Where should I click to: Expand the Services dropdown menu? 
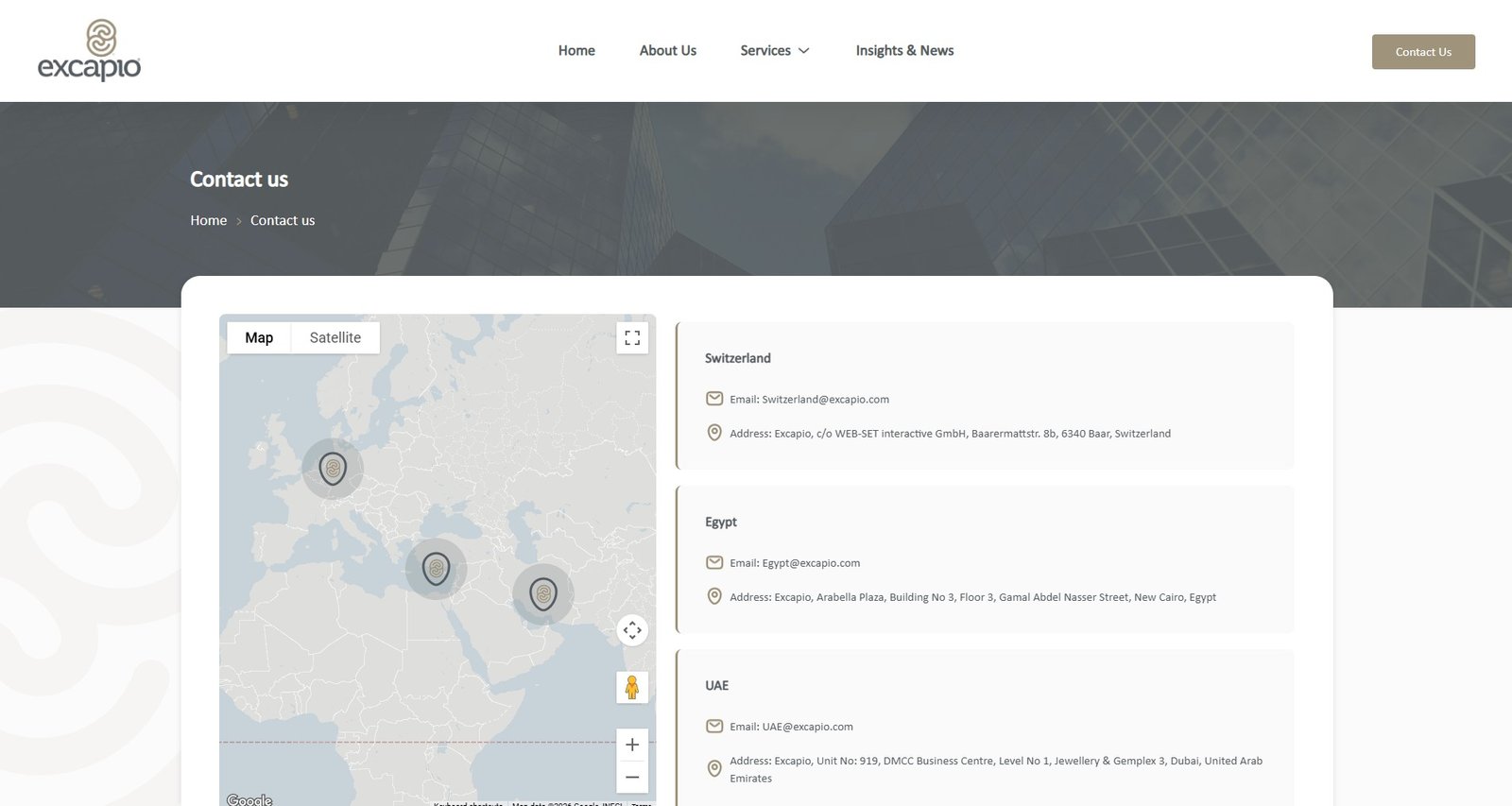point(775,51)
